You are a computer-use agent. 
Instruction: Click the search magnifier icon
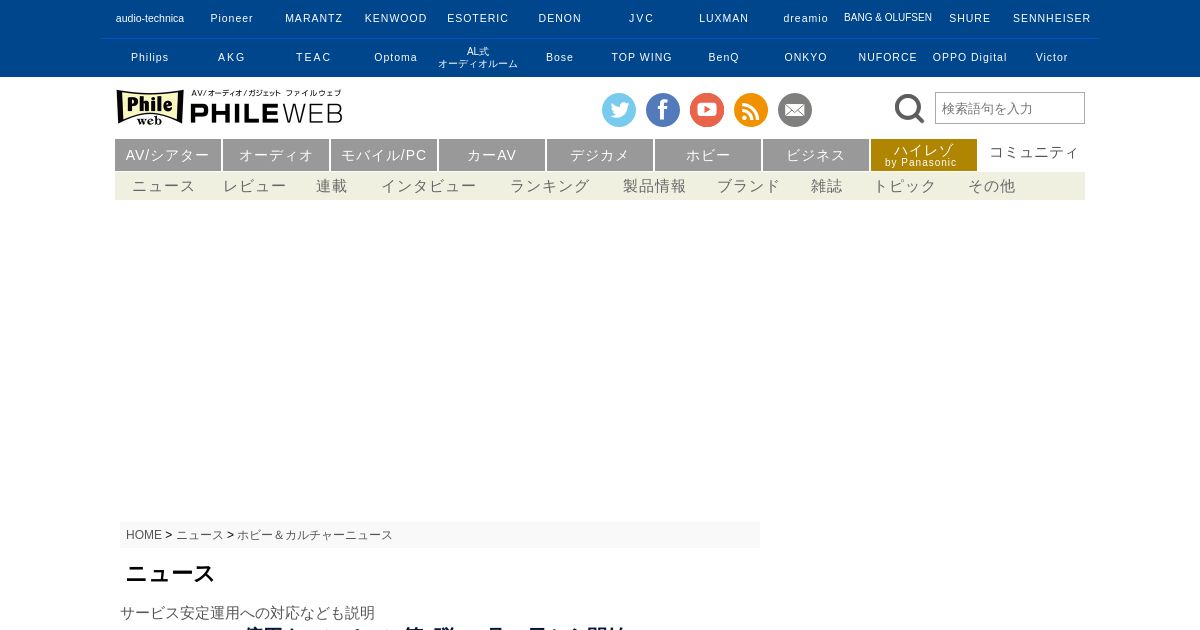(909, 109)
